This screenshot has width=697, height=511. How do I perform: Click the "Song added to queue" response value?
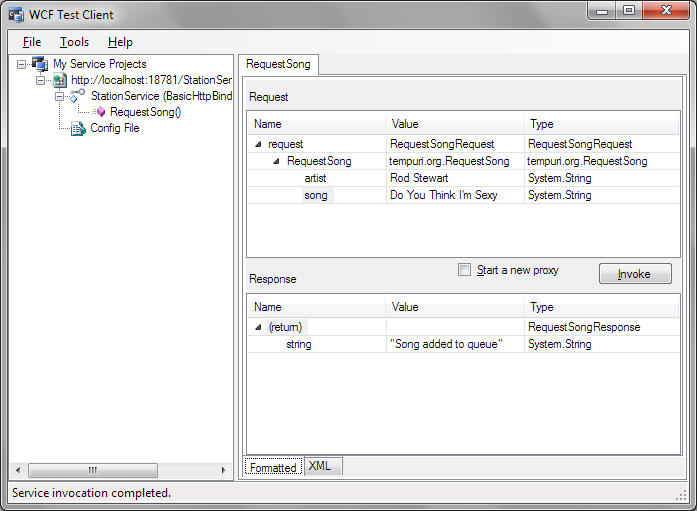[x=446, y=344]
